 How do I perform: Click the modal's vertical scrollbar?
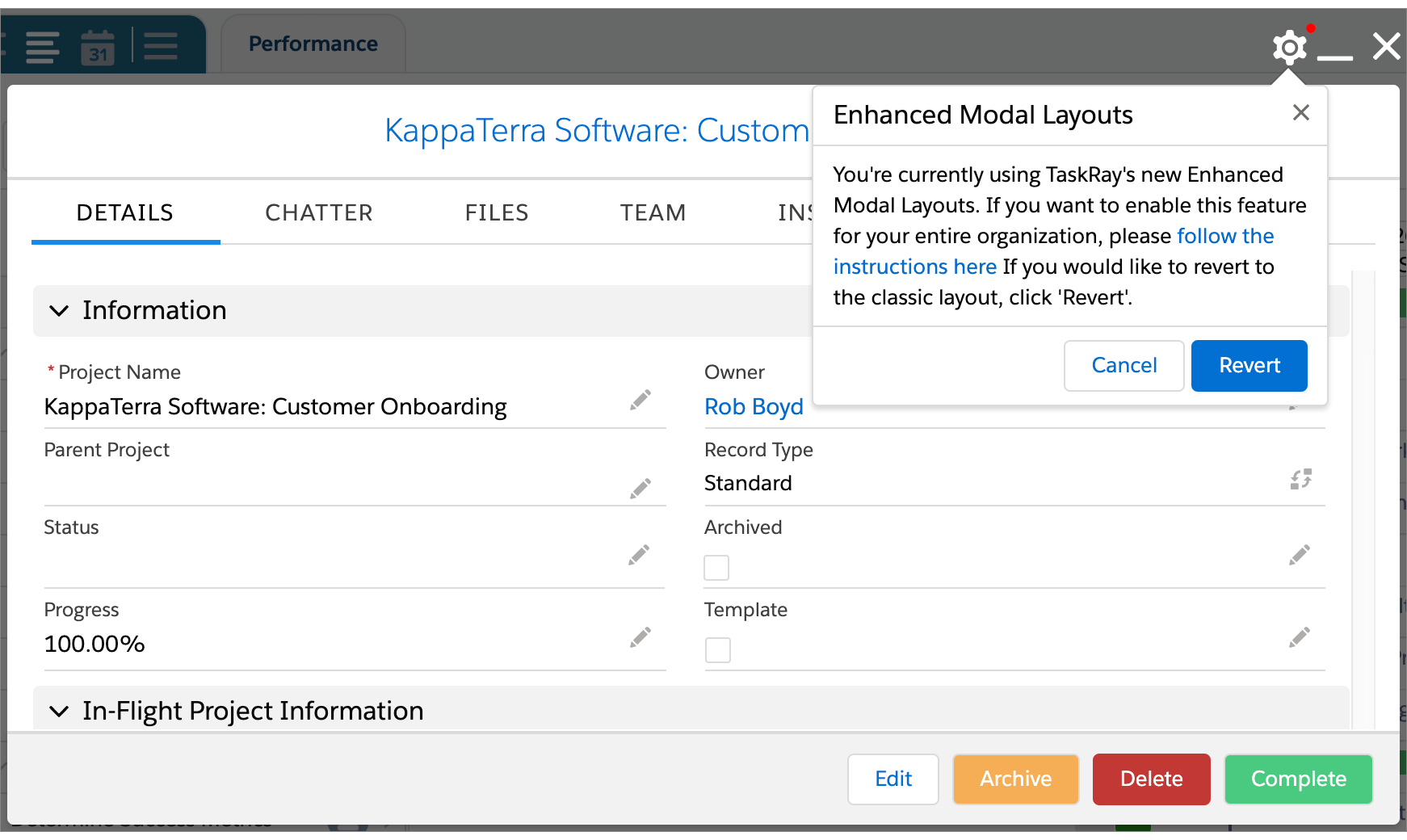[1363, 501]
